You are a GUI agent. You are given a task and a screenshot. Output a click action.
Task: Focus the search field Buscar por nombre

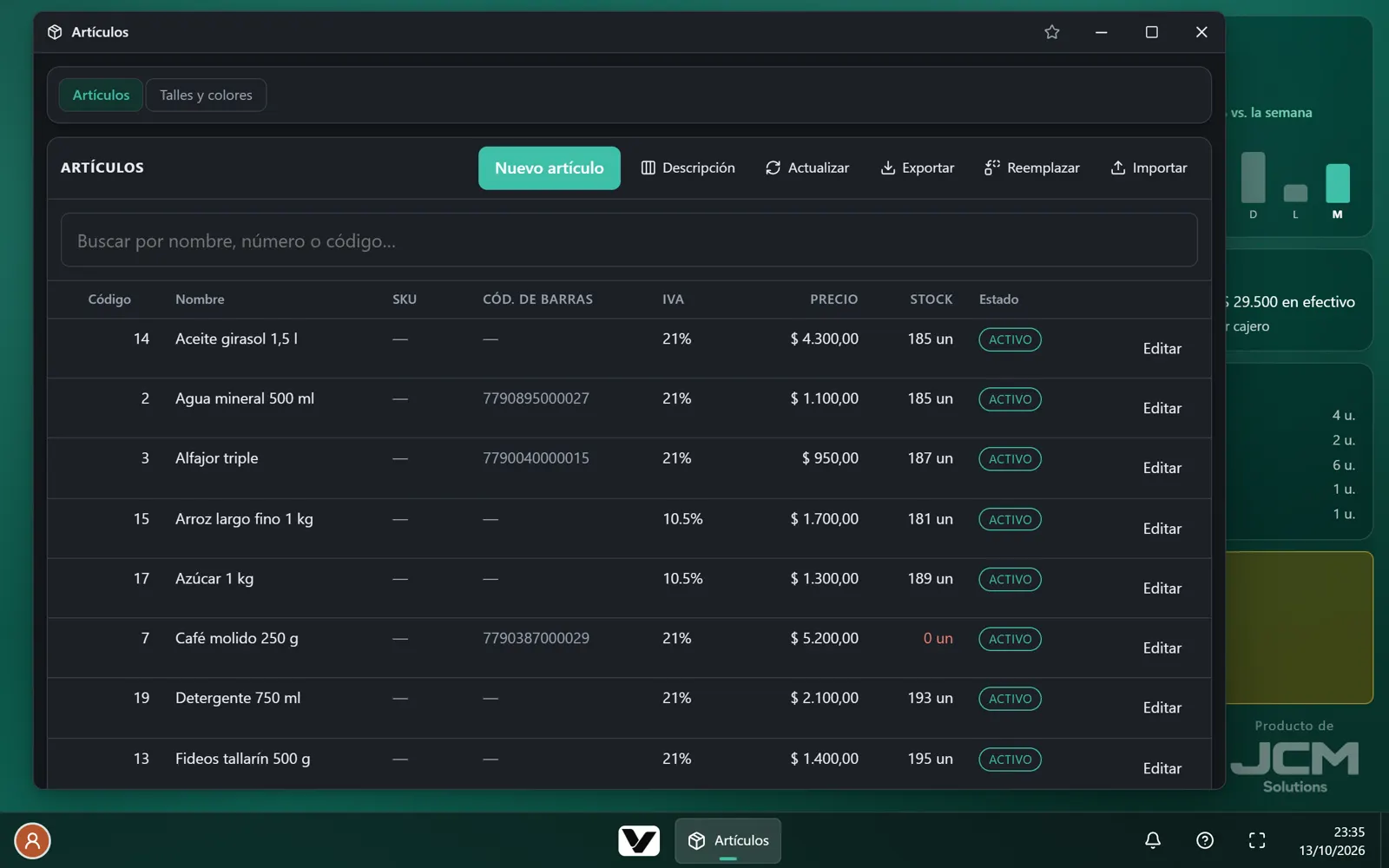pos(629,240)
